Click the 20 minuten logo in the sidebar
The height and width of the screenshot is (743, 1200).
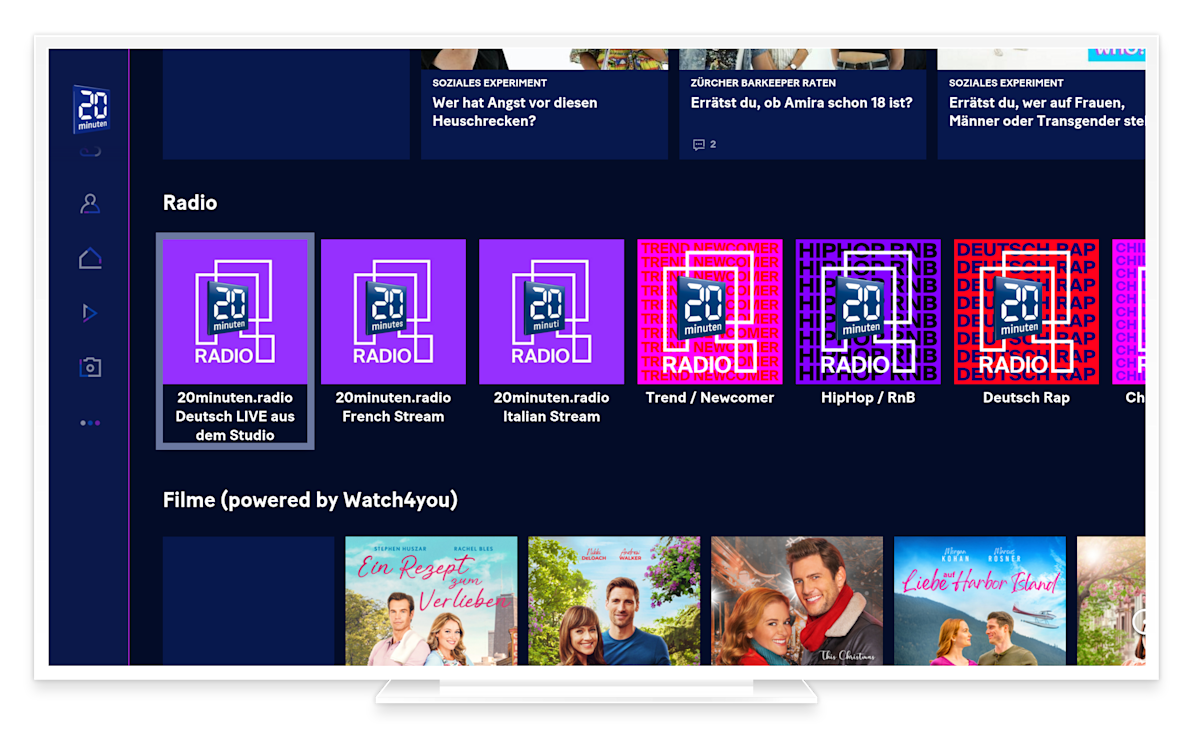(90, 109)
